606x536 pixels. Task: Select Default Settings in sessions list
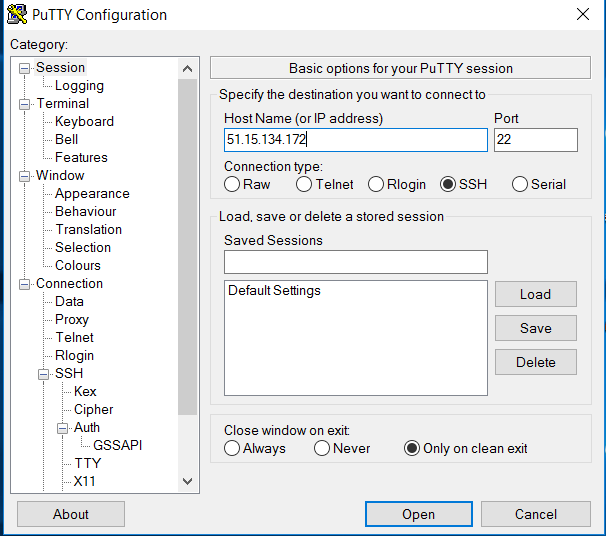[274, 290]
